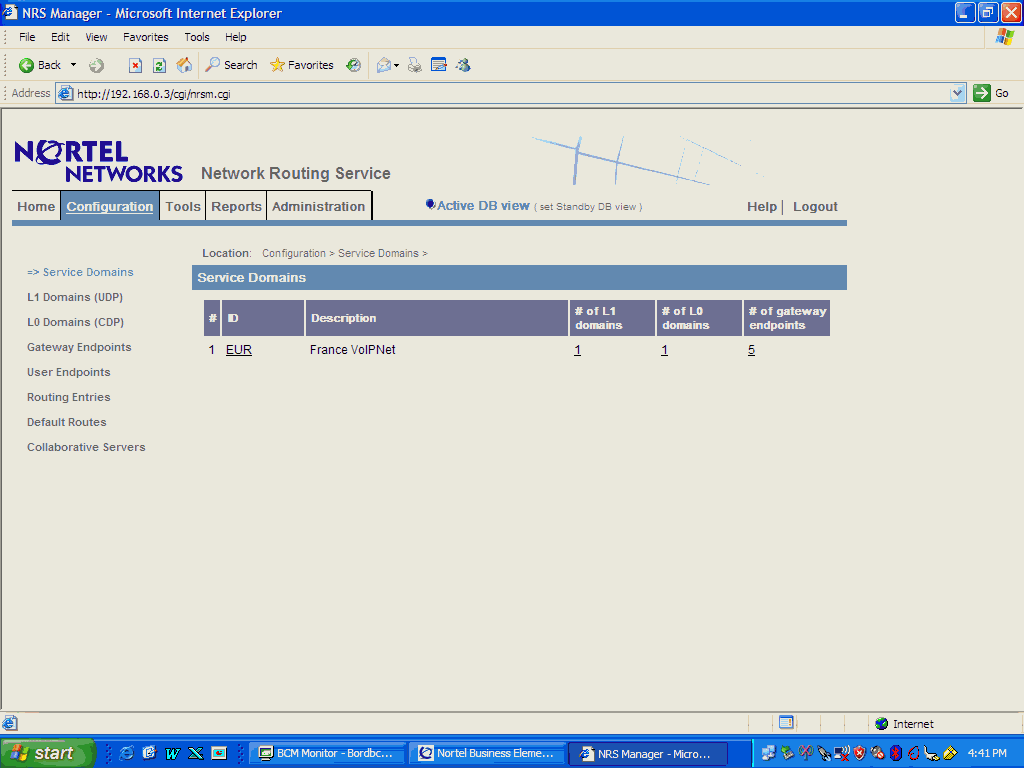Click the popup blocker status bar icon
1024x768 pixels.
pyautogui.click(x=786, y=723)
